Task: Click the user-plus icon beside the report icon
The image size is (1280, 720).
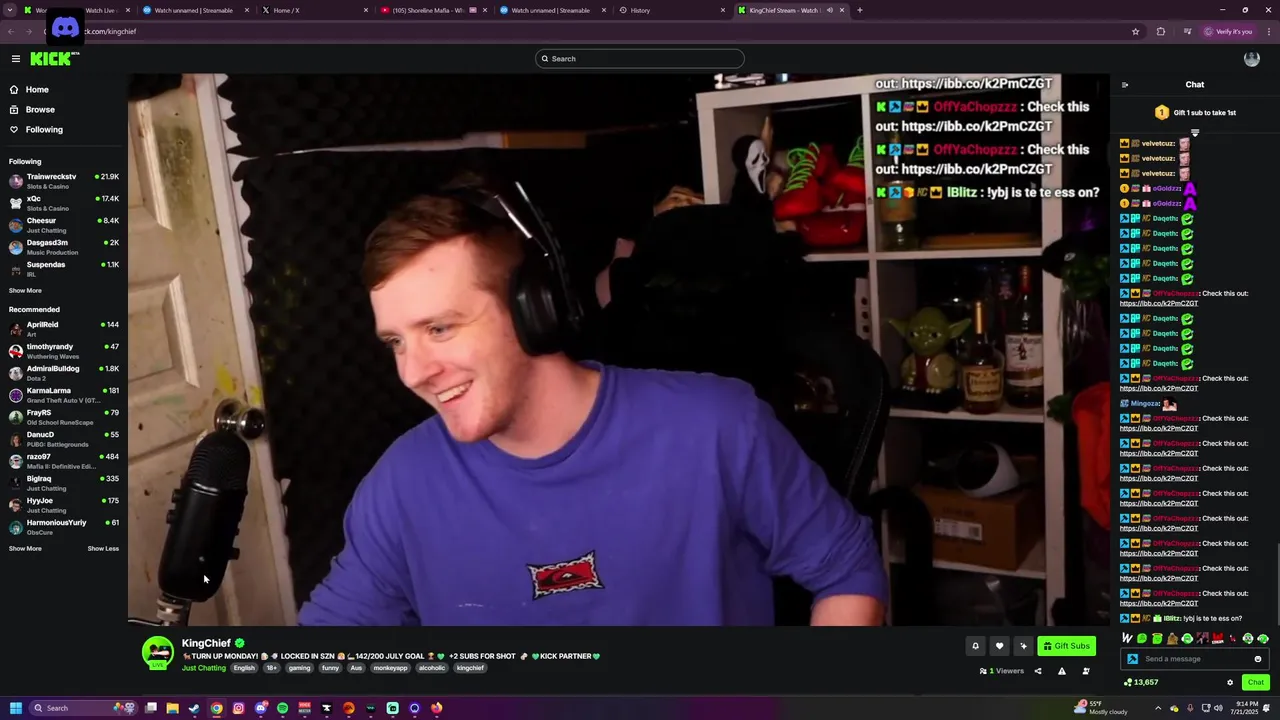Action: pos(1086,671)
